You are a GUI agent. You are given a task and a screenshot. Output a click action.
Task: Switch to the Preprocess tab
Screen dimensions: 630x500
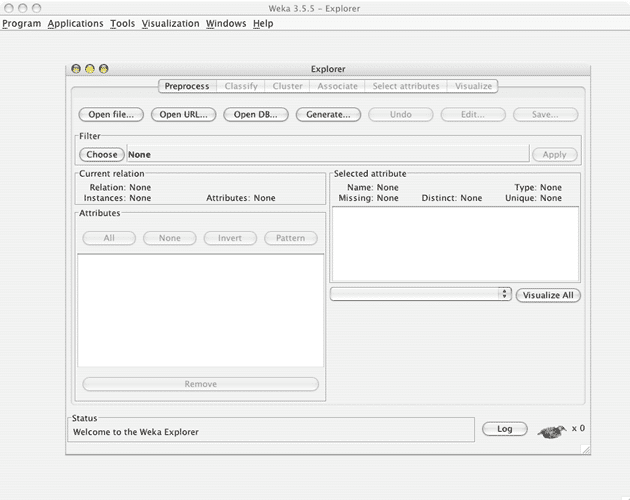click(187, 87)
